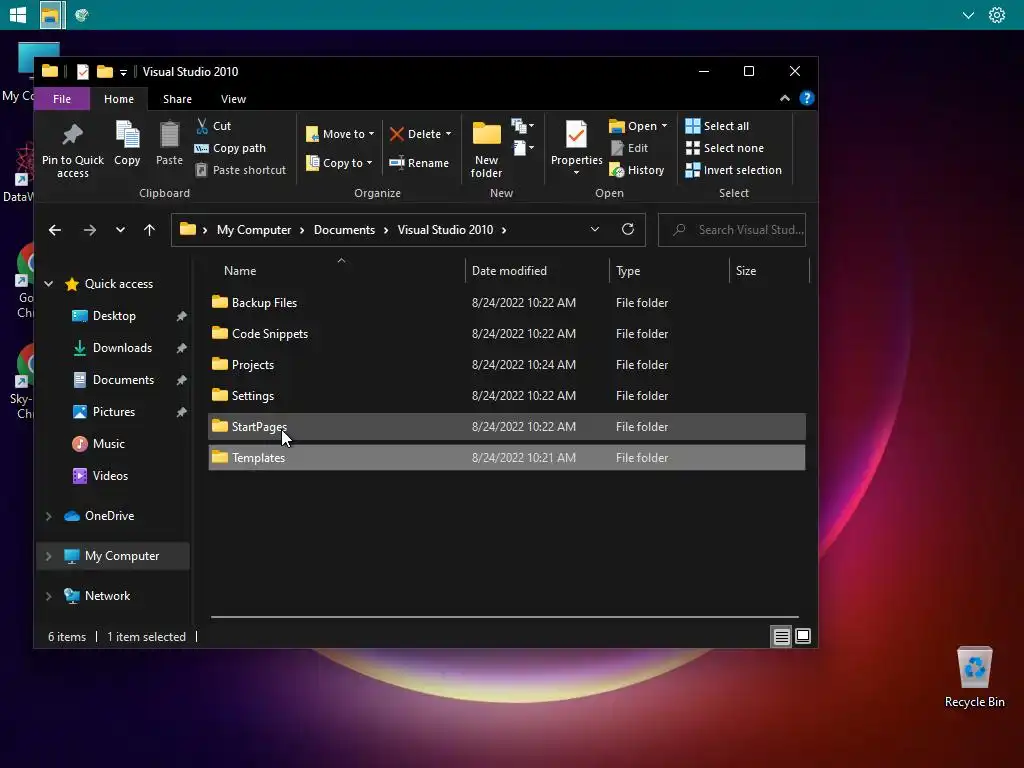Open the settings gear in top bar
Screen dimensions: 1024x768
click(x=997, y=15)
